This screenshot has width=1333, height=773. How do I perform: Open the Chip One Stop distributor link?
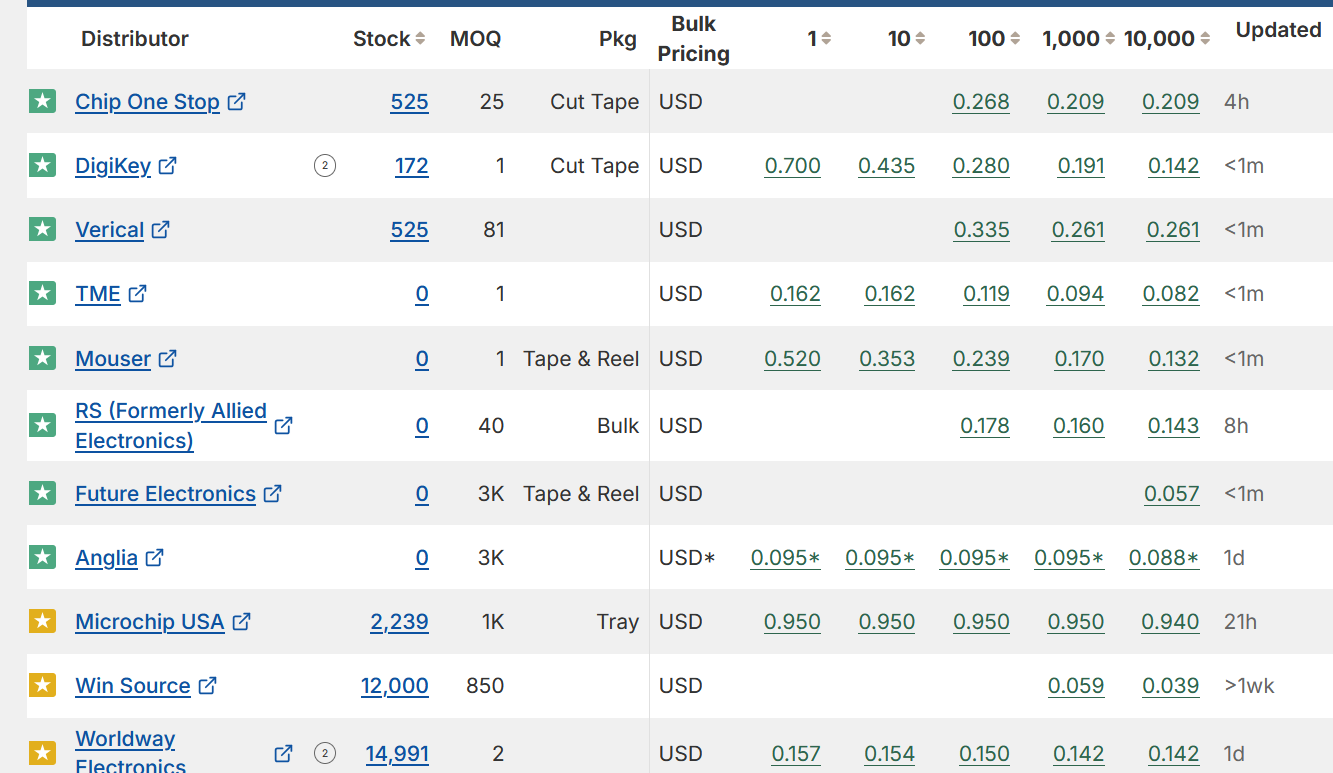147,102
